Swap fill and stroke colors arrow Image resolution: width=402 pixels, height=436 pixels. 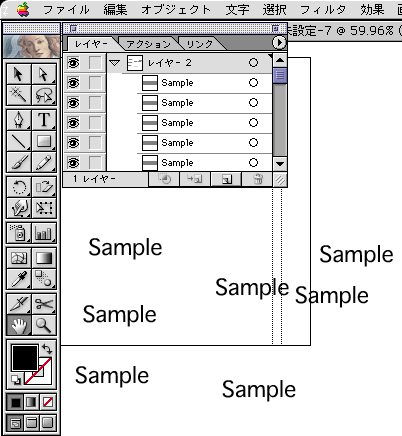[47, 349]
